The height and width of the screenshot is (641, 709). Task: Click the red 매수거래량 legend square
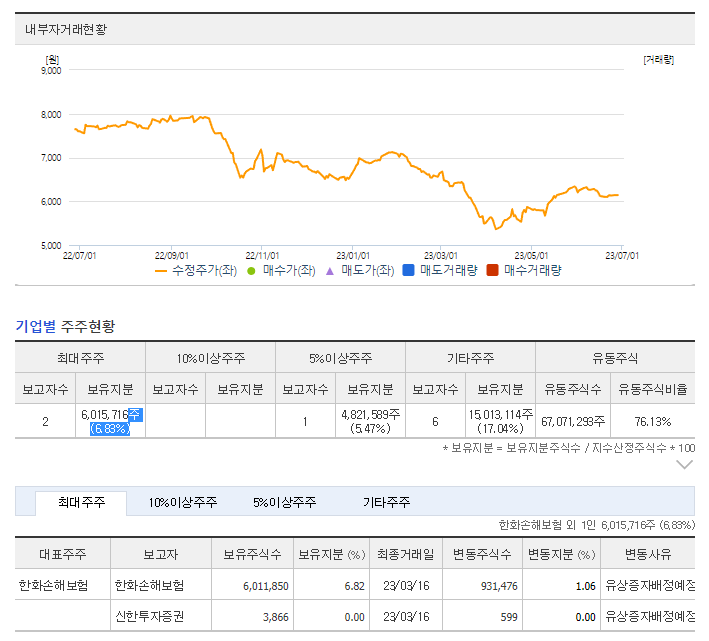(x=492, y=270)
